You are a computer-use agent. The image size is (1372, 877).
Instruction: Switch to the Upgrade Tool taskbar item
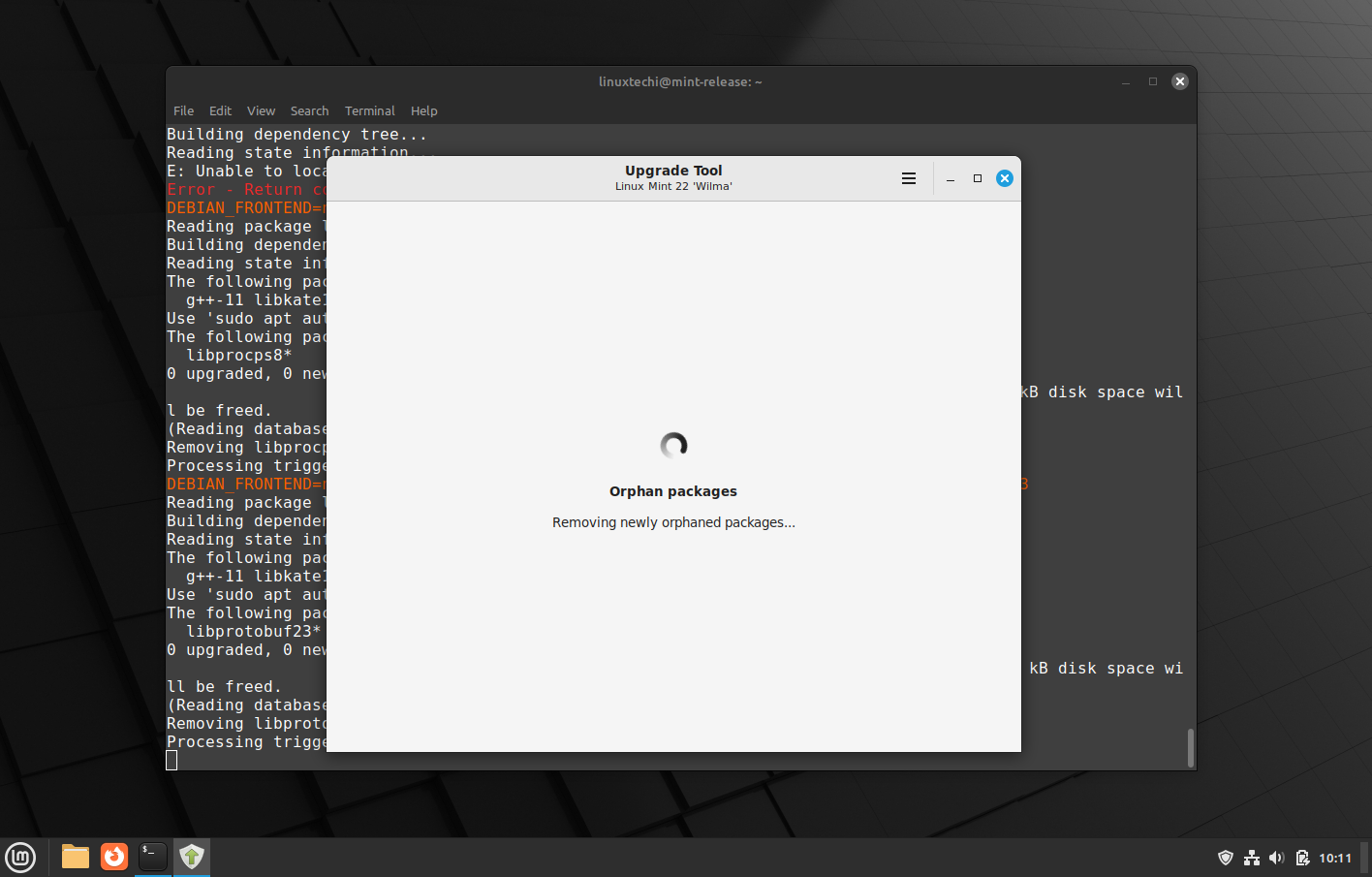tap(192, 857)
